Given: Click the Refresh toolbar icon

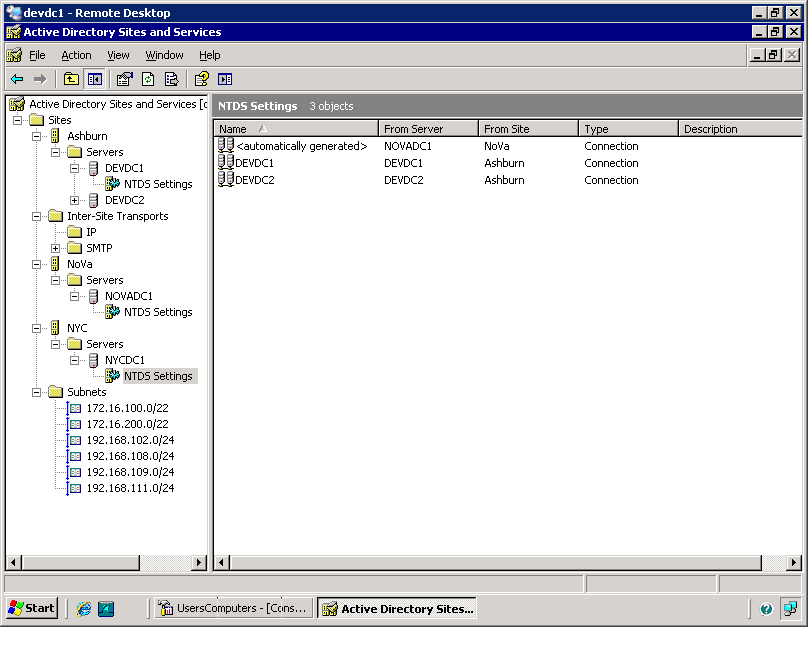Looking at the screenshot, I should click(148, 79).
